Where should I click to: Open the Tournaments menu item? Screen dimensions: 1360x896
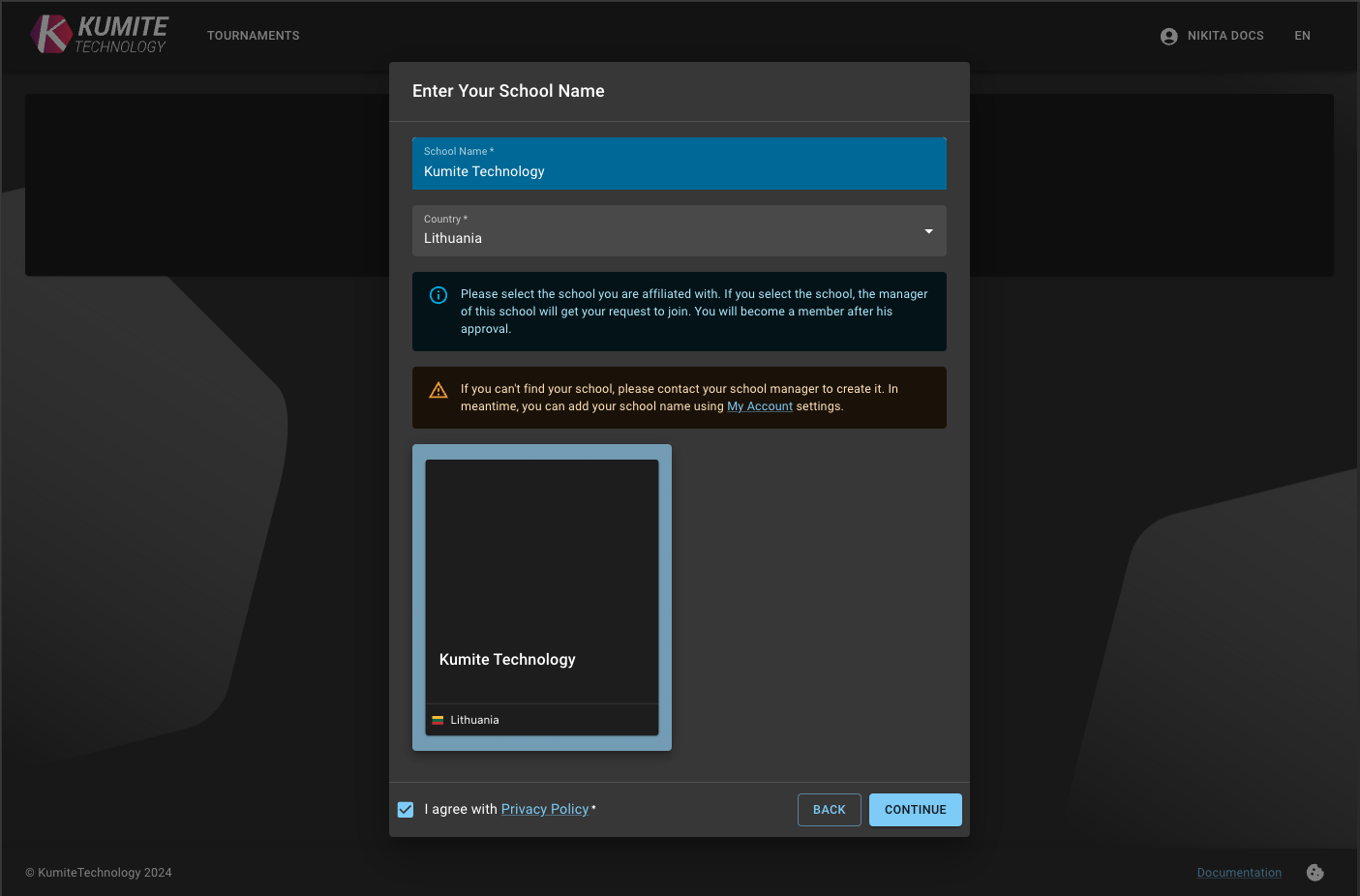[253, 36]
